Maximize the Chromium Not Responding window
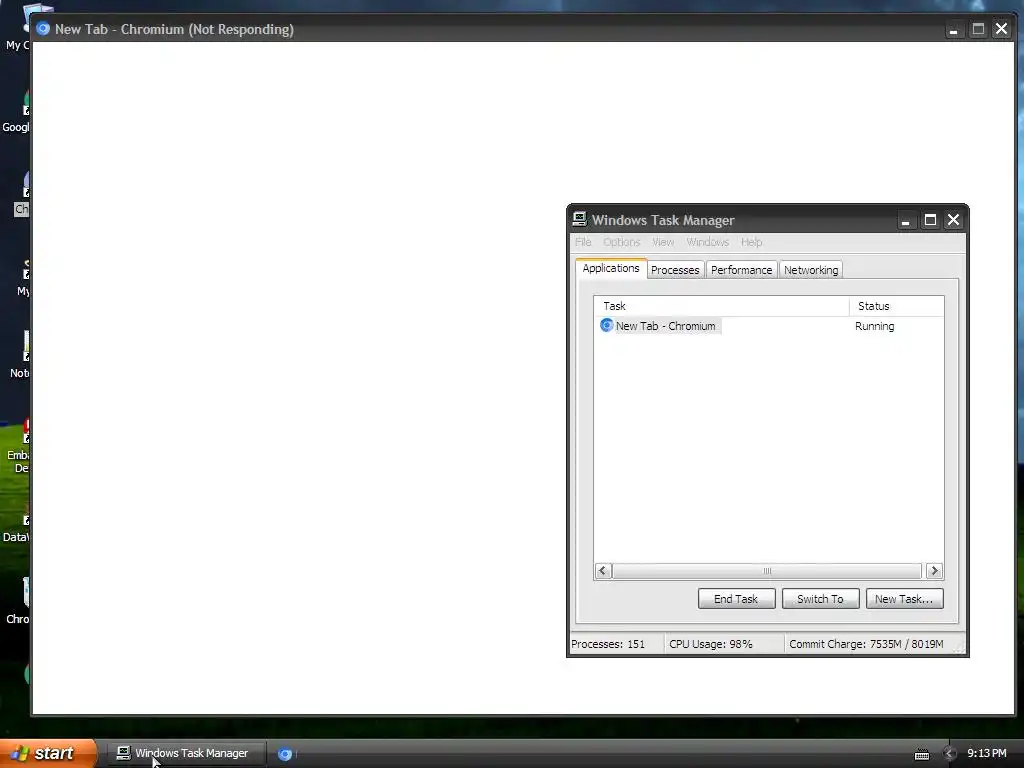 pyautogui.click(x=978, y=29)
